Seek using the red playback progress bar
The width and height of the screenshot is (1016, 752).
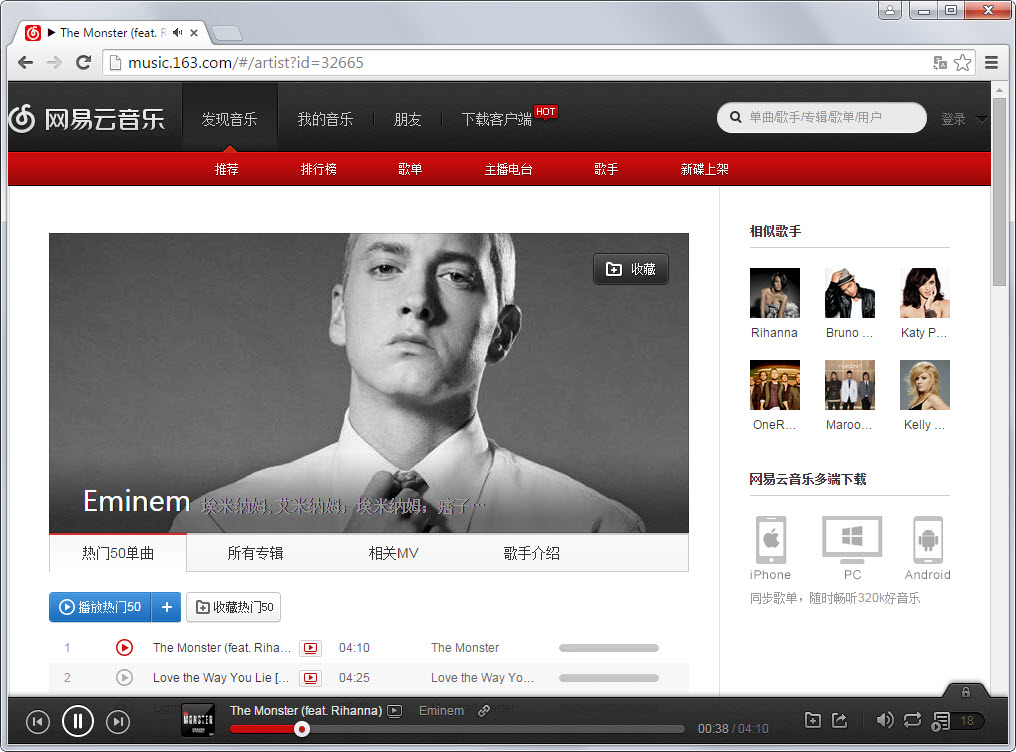click(x=457, y=729)
